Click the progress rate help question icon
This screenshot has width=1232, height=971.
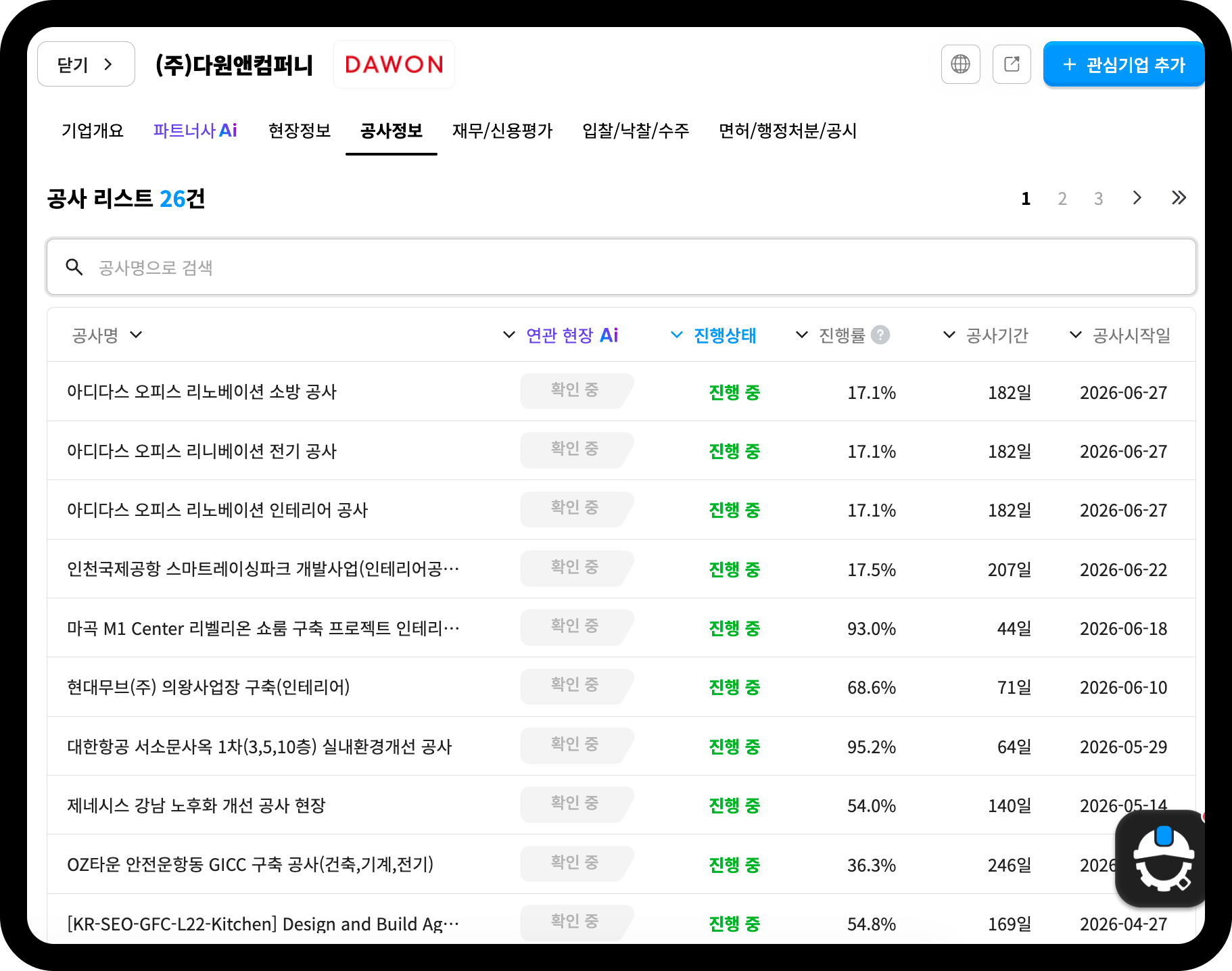coord(880,335)
